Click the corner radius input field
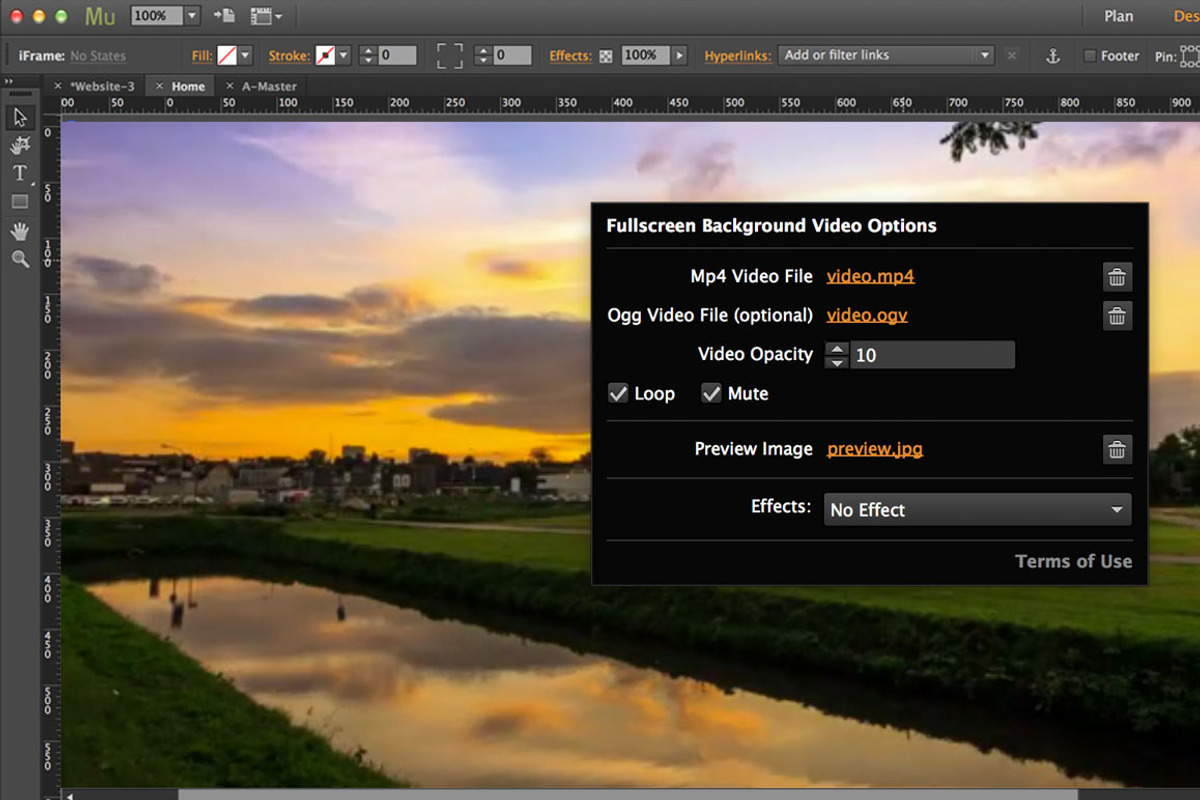Viewport: 1200px width, 800px height. click(513, 56)
